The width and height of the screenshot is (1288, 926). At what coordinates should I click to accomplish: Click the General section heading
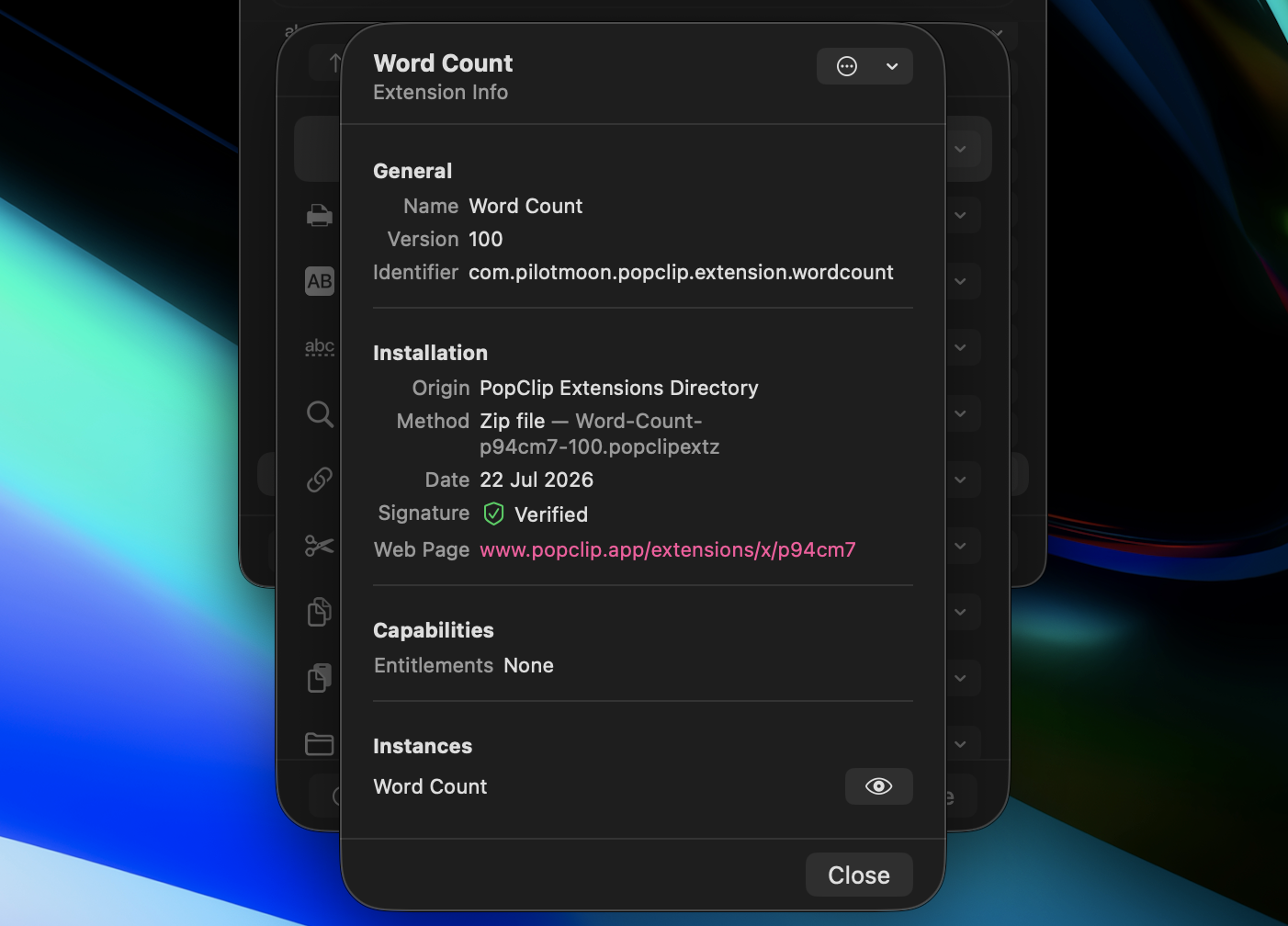click(x=412, y=171)
